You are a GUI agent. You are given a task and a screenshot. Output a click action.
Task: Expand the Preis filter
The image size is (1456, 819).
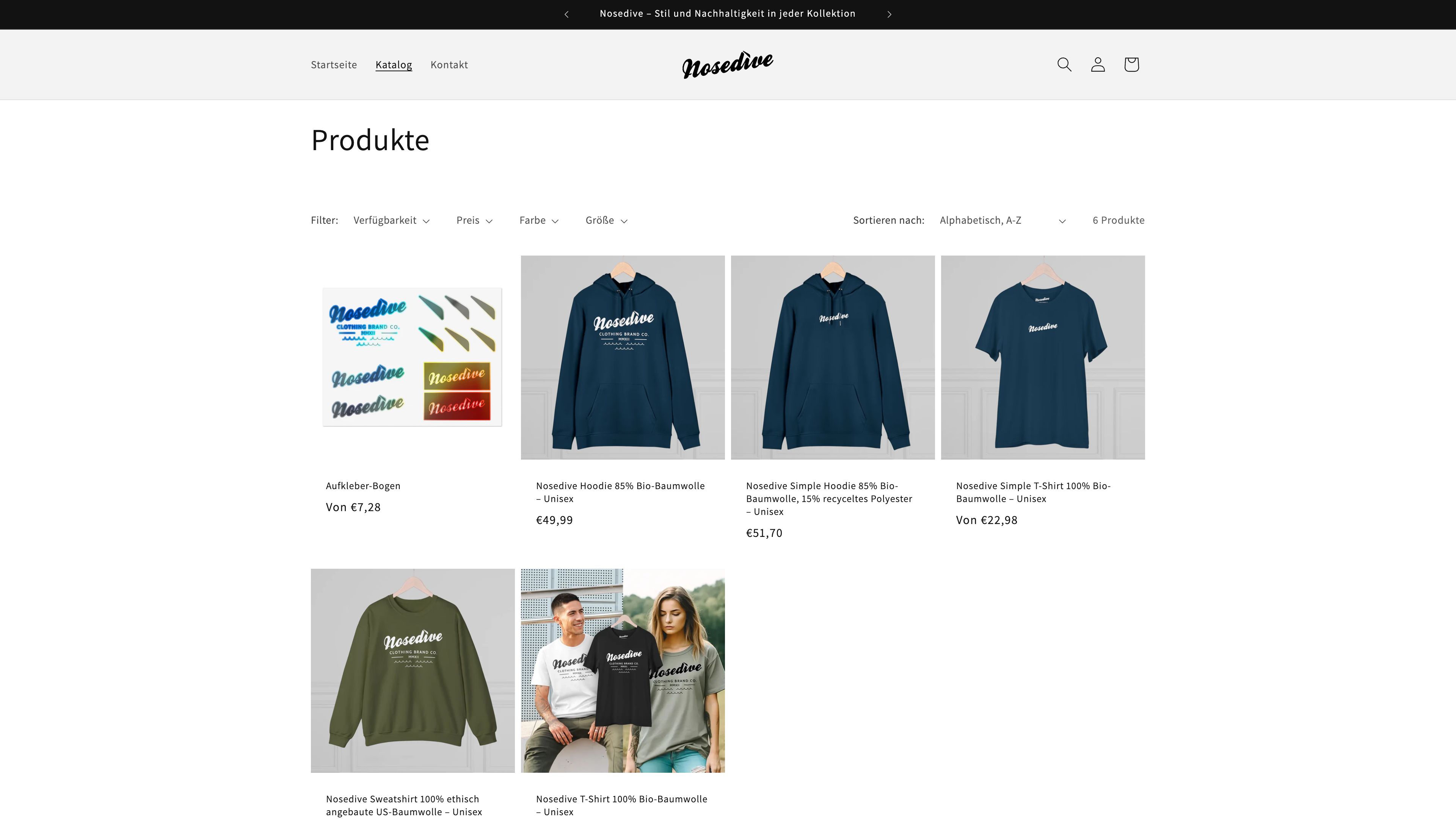(x=474, y=220)
